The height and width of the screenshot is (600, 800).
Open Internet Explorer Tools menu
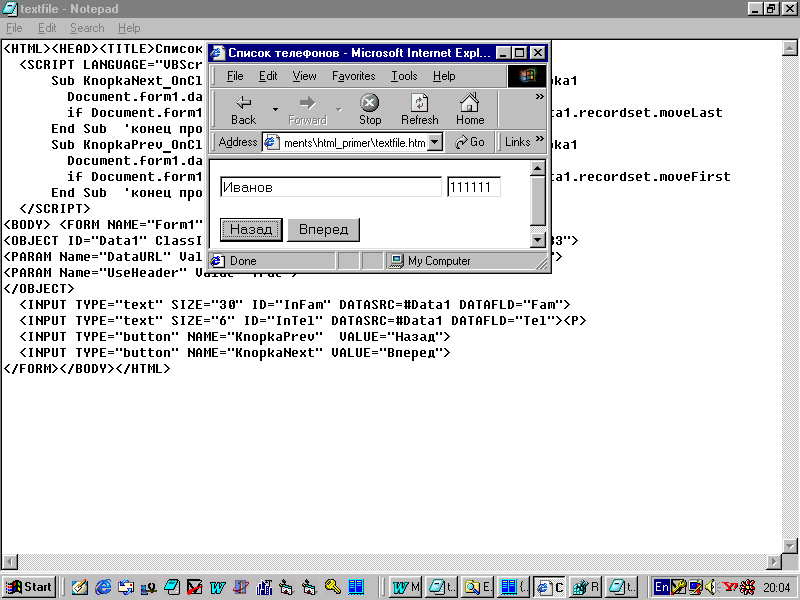click(404, 76)
